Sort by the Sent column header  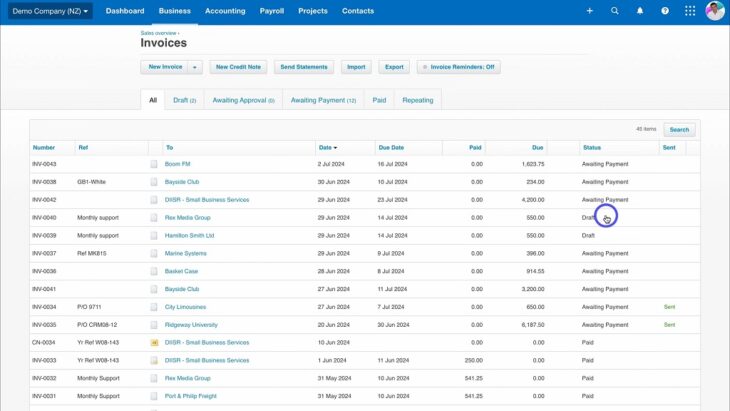click(669, 148)
